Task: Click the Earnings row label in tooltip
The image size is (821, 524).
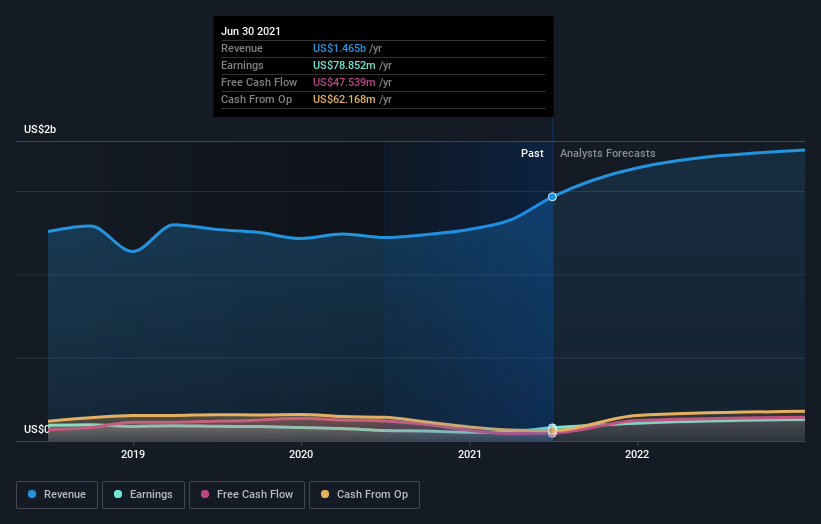Action: [x=242, y=65]
